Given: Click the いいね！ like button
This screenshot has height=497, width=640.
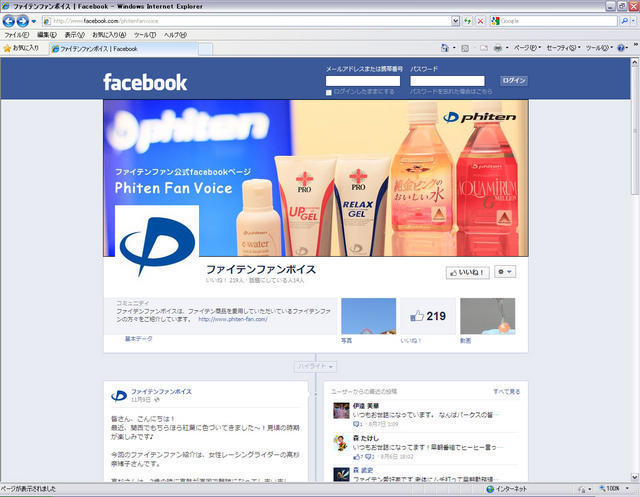Looking at the screenshot, I should click(x=467, y=272).
